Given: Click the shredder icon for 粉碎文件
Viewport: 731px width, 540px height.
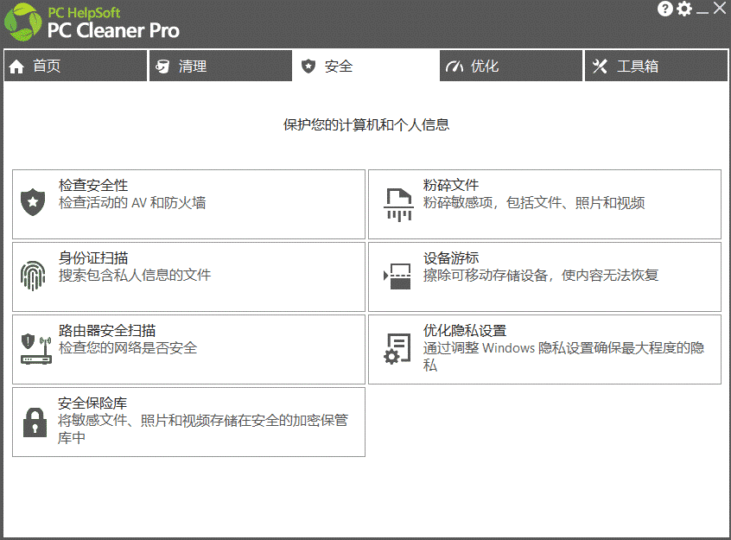Looking at the screenshot, I should [x=399, y=203].
